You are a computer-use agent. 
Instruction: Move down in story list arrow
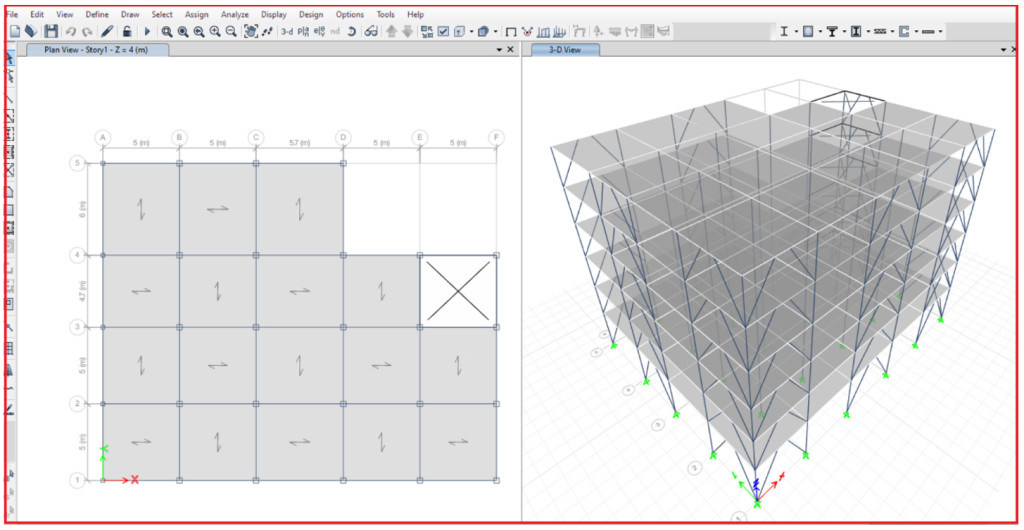coord(407,31)
